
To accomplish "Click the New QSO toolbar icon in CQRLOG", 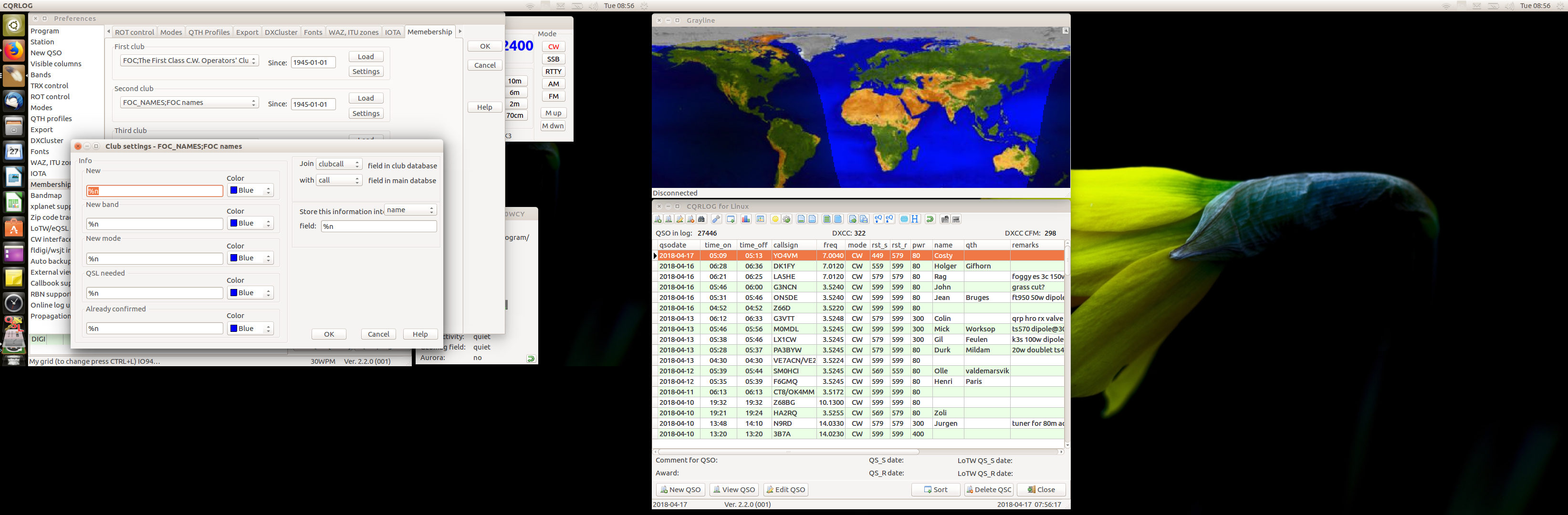I will click(x=658, y=219).
